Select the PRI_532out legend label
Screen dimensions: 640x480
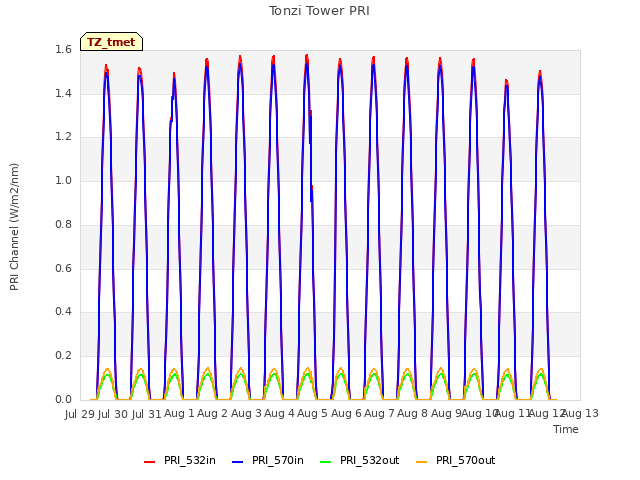370,460
